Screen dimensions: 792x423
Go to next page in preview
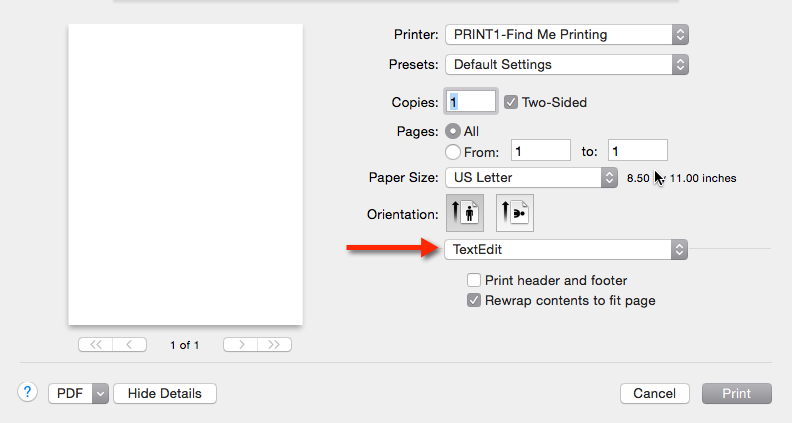tap(240, 345)
